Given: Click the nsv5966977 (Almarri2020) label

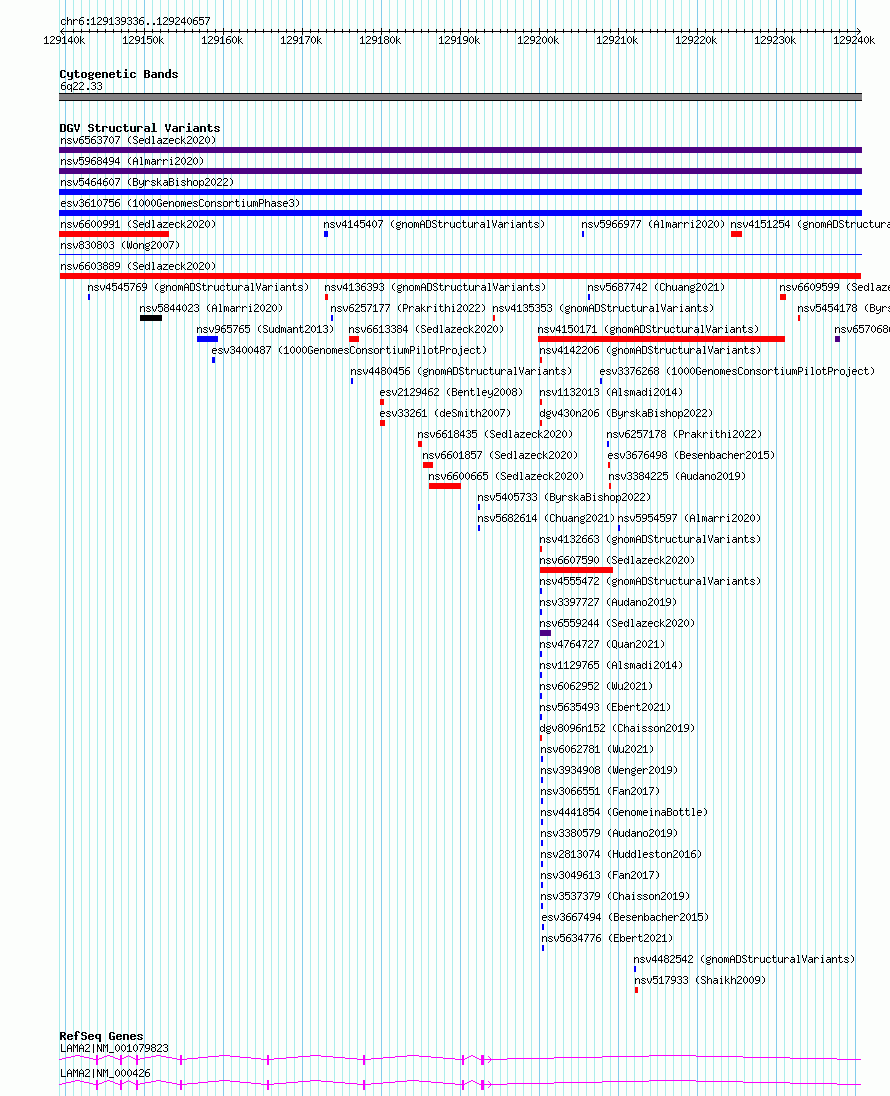Looking at the screenshot, I should (653, 224).
